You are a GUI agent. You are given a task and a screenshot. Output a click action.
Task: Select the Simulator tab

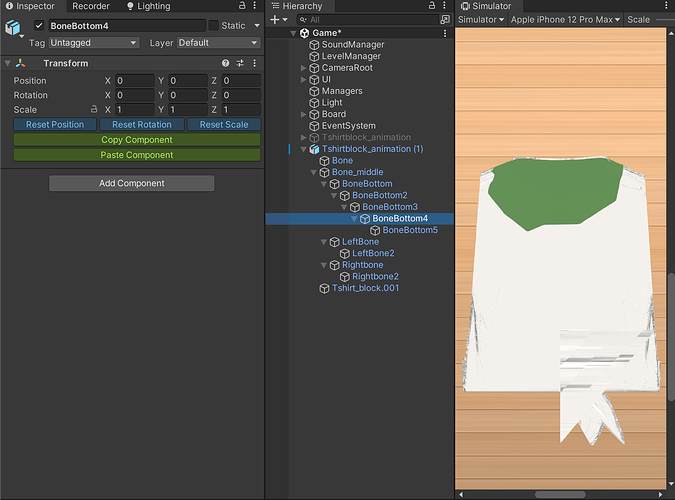click(486, 6)
